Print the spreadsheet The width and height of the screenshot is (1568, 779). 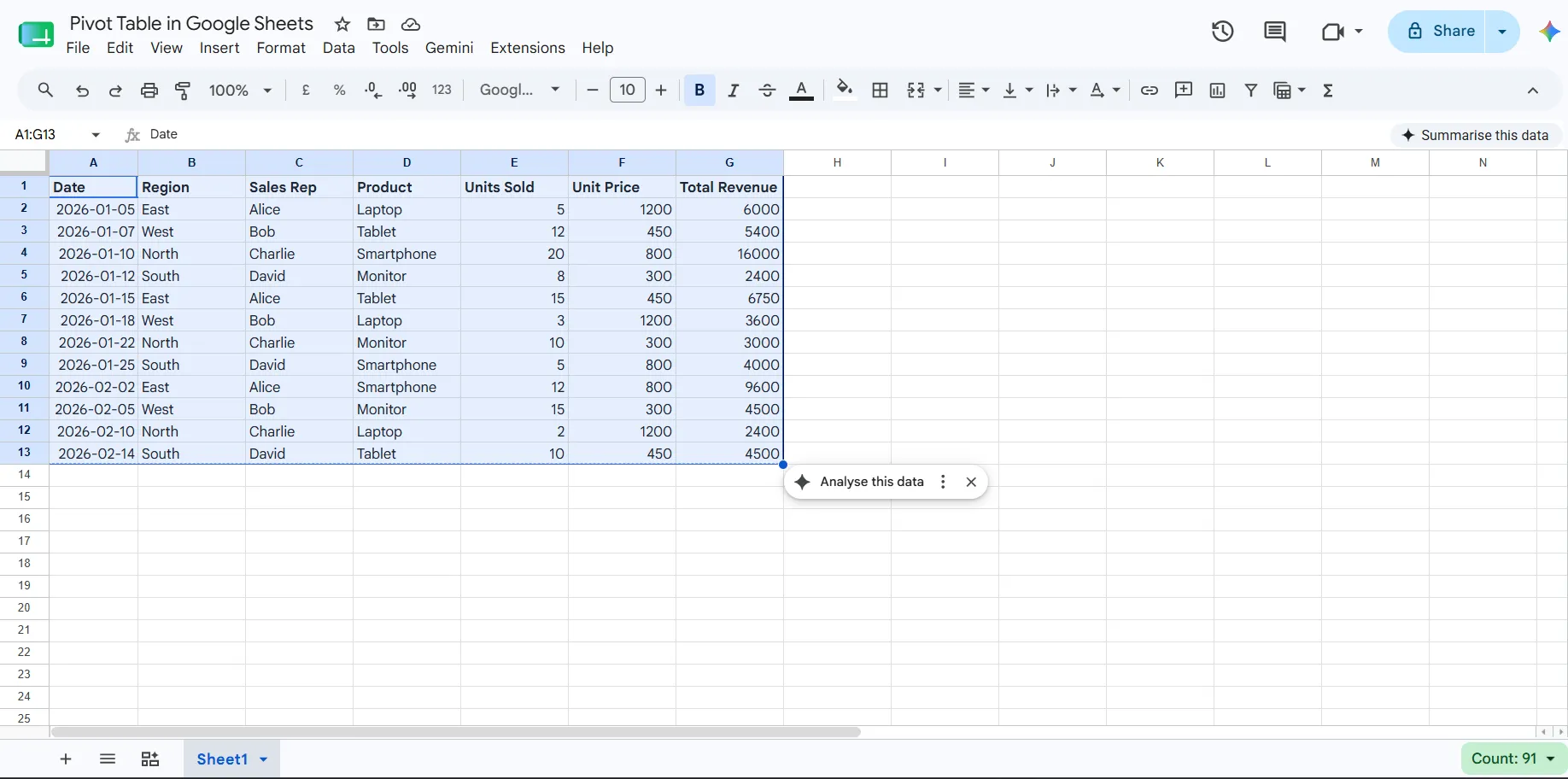149,90
